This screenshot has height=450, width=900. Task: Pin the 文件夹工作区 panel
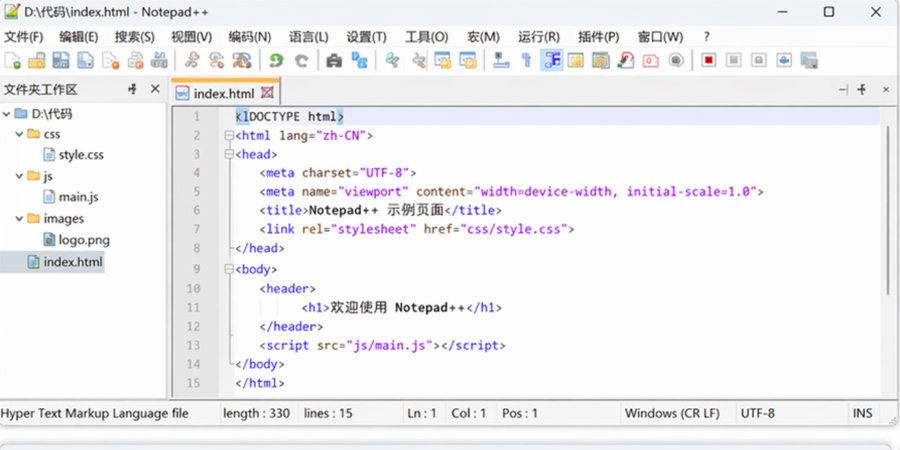coord(133,89)
